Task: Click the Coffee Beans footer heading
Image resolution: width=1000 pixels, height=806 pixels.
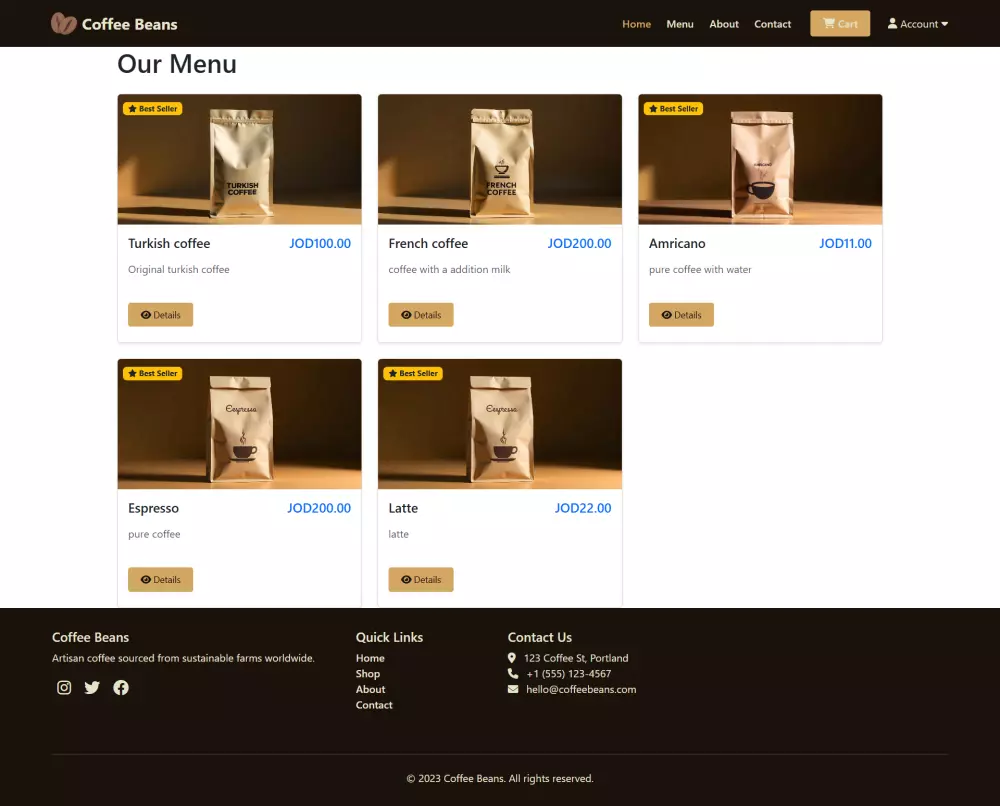Action: click(x=91, y=637)
